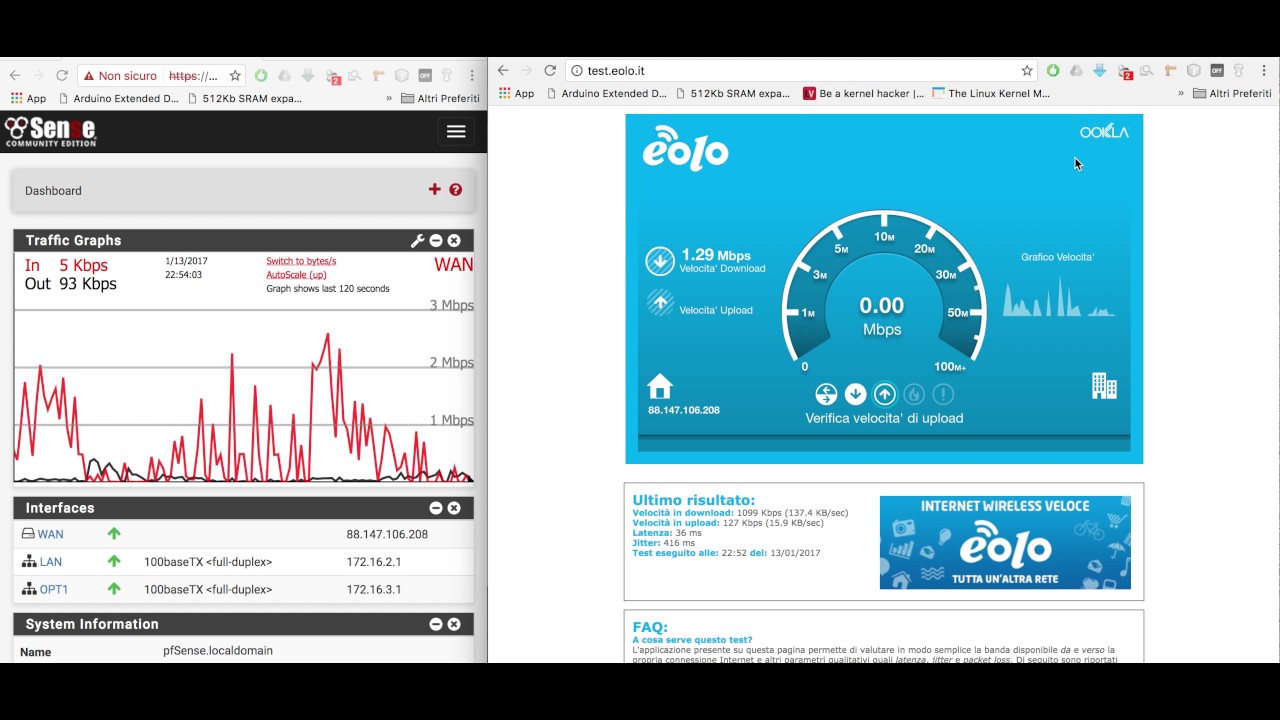Go back in eolo browser window
This screenshot has width=1280, height=720.
point(503,71)
